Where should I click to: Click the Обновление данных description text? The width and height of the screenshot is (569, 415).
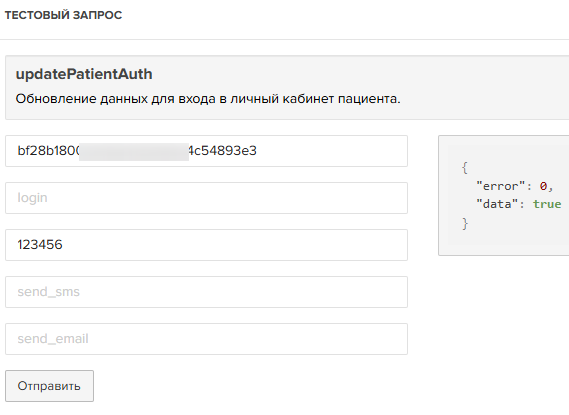click(208, 99)
